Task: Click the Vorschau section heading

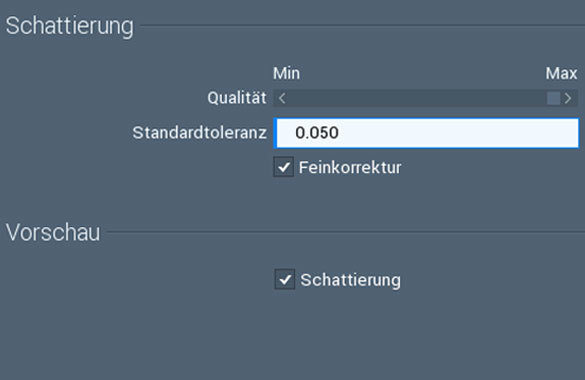Action: (53, 233)
